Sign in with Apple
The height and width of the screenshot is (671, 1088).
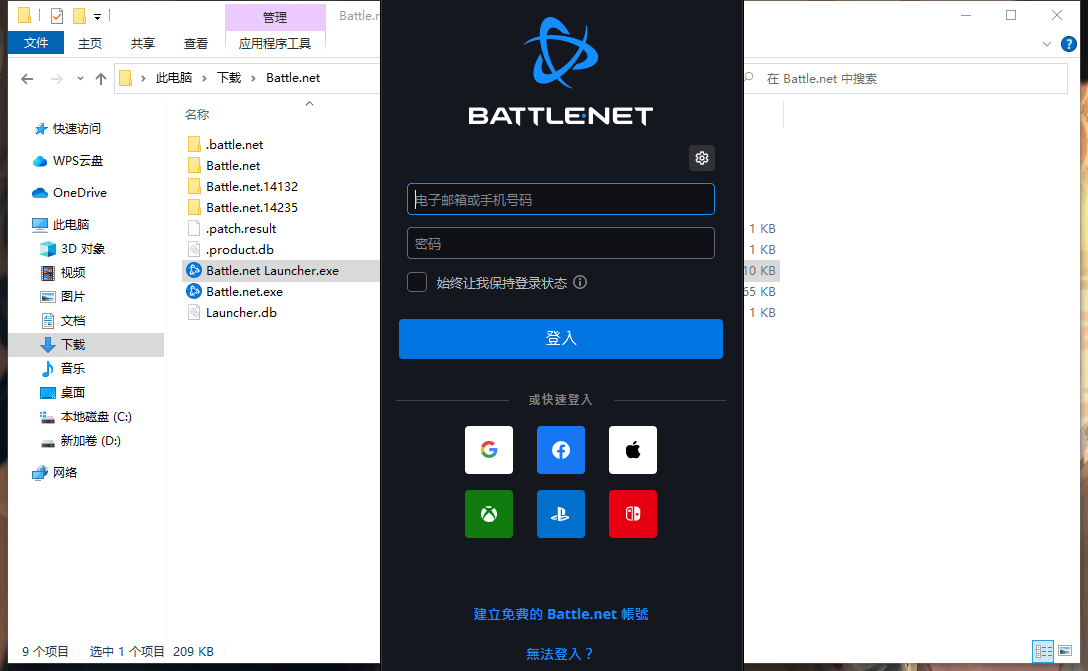633,450
